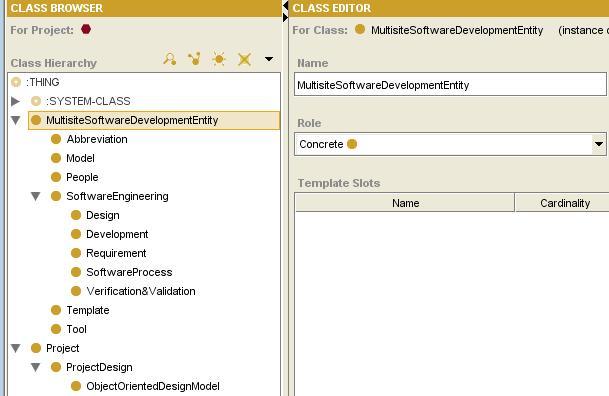Image resolution: width=609 pixels, height=396 pixels.
Task: Select the Abbreviation class
Action: tap(97, 139)
